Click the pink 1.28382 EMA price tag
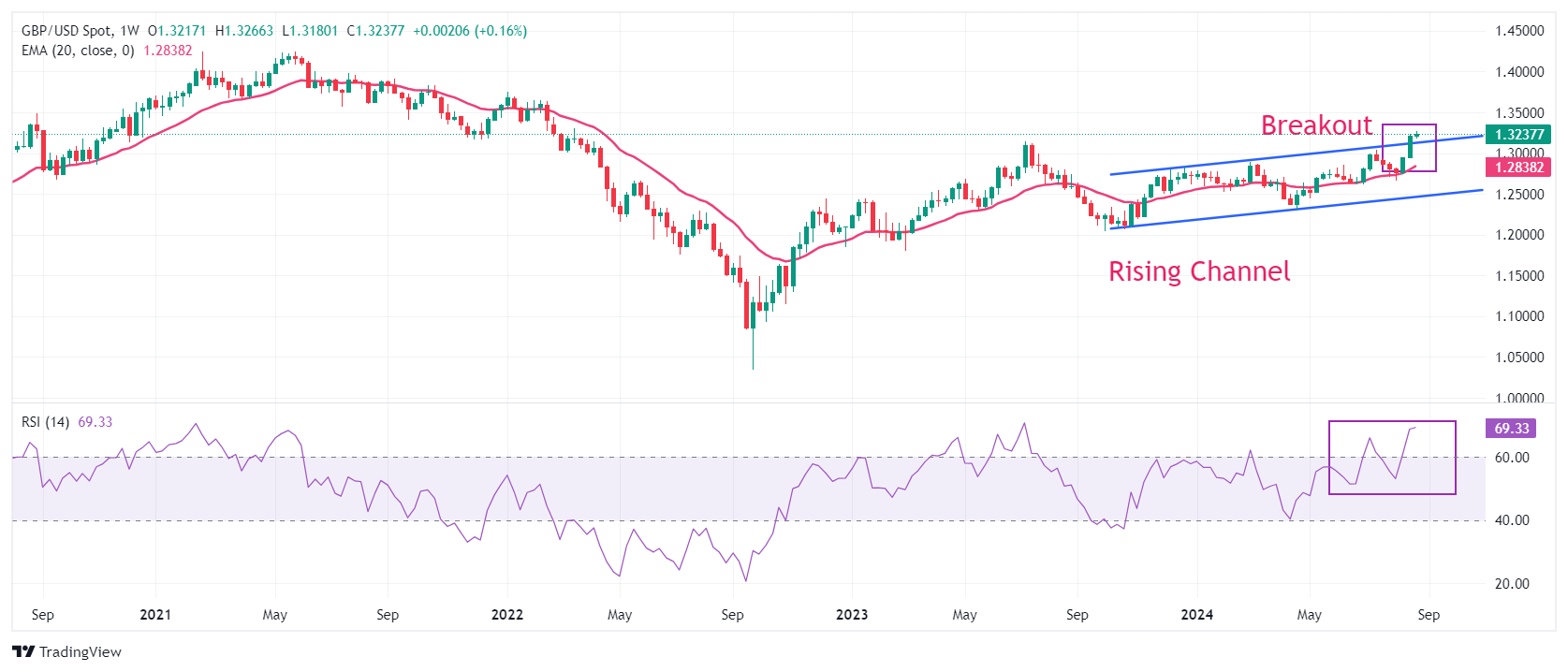 tap(1518, 168)
